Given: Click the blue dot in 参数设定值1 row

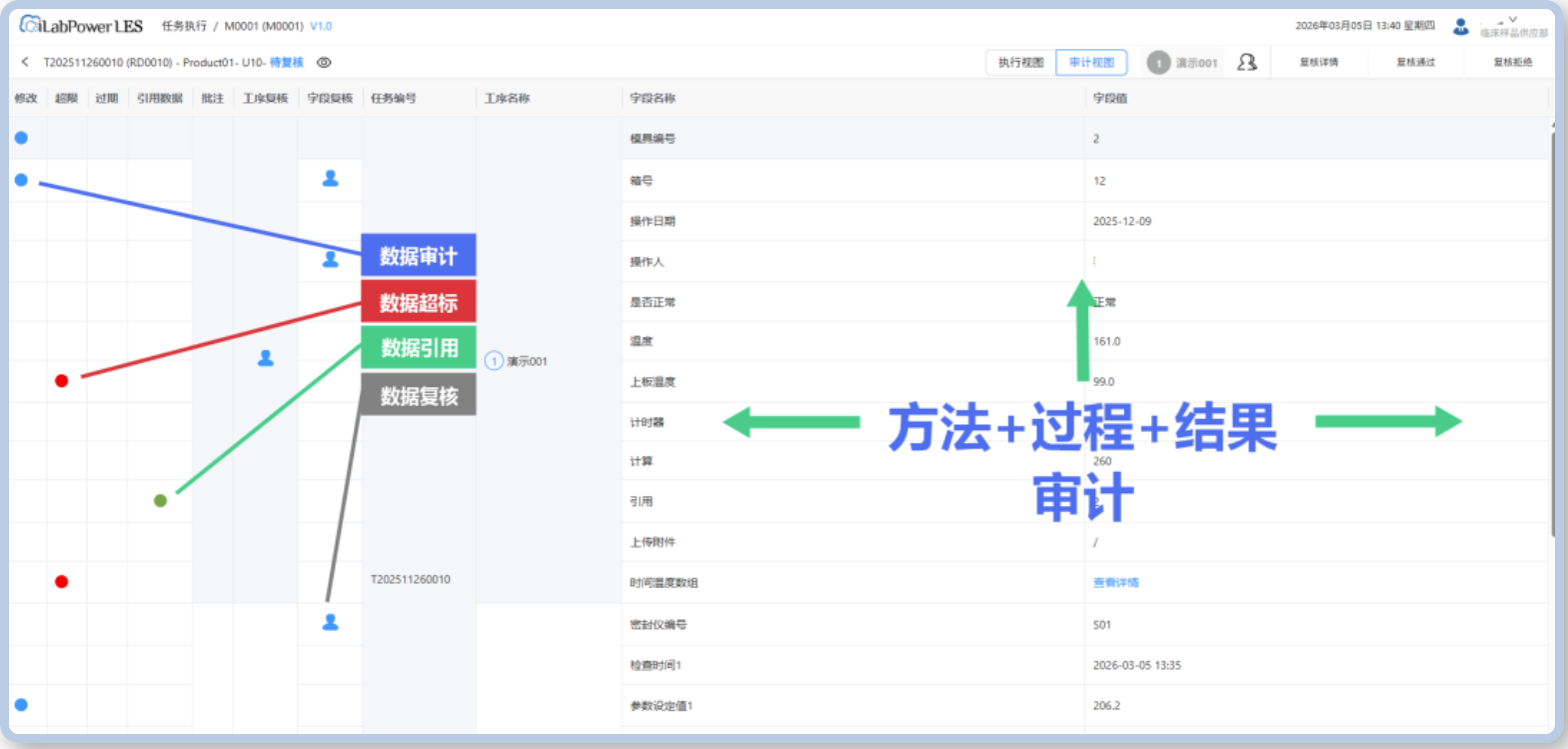Looking at the screenshot, I should [x=21, y=705].
